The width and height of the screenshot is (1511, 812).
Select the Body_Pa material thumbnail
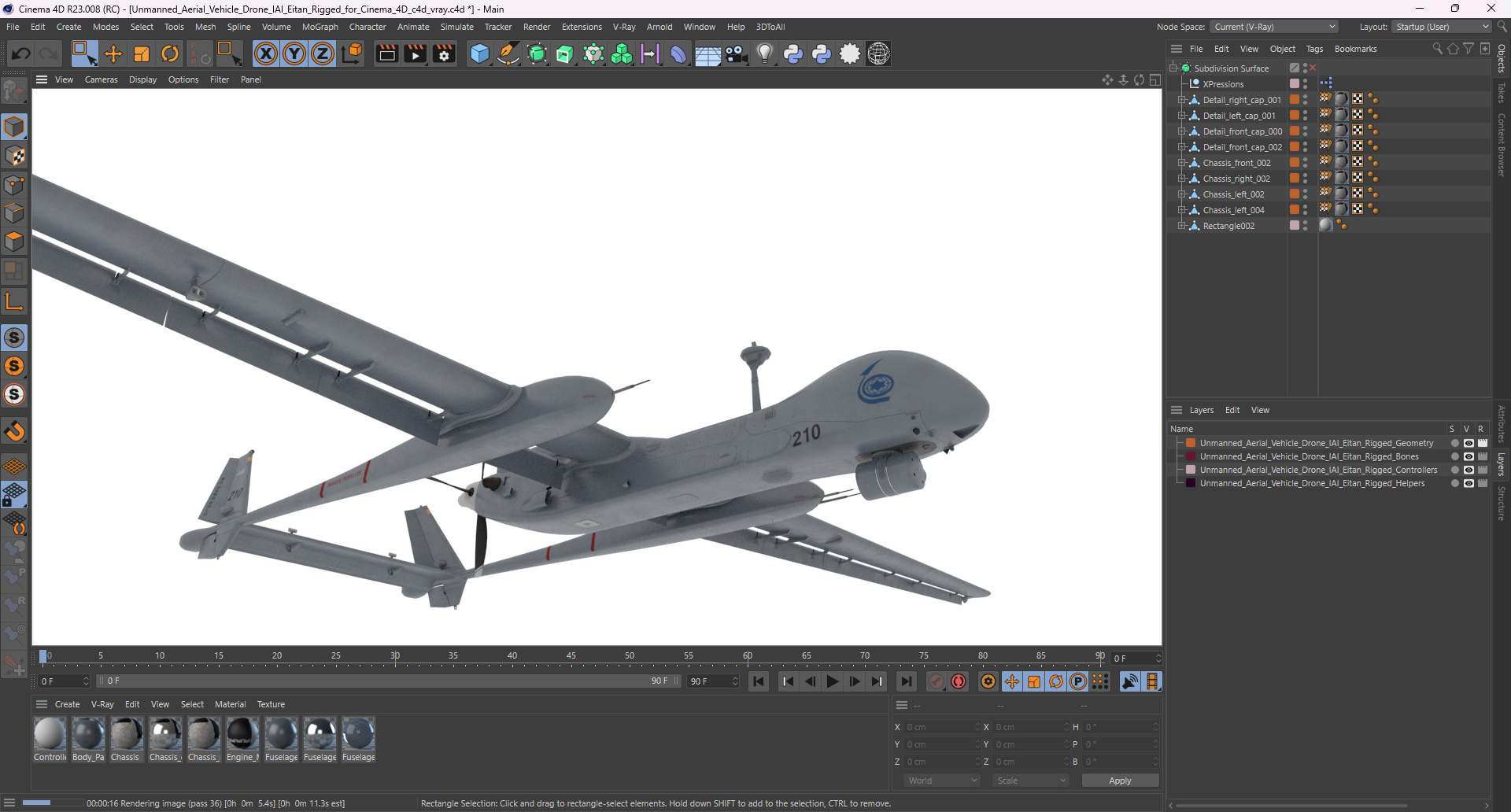point(88,739)
